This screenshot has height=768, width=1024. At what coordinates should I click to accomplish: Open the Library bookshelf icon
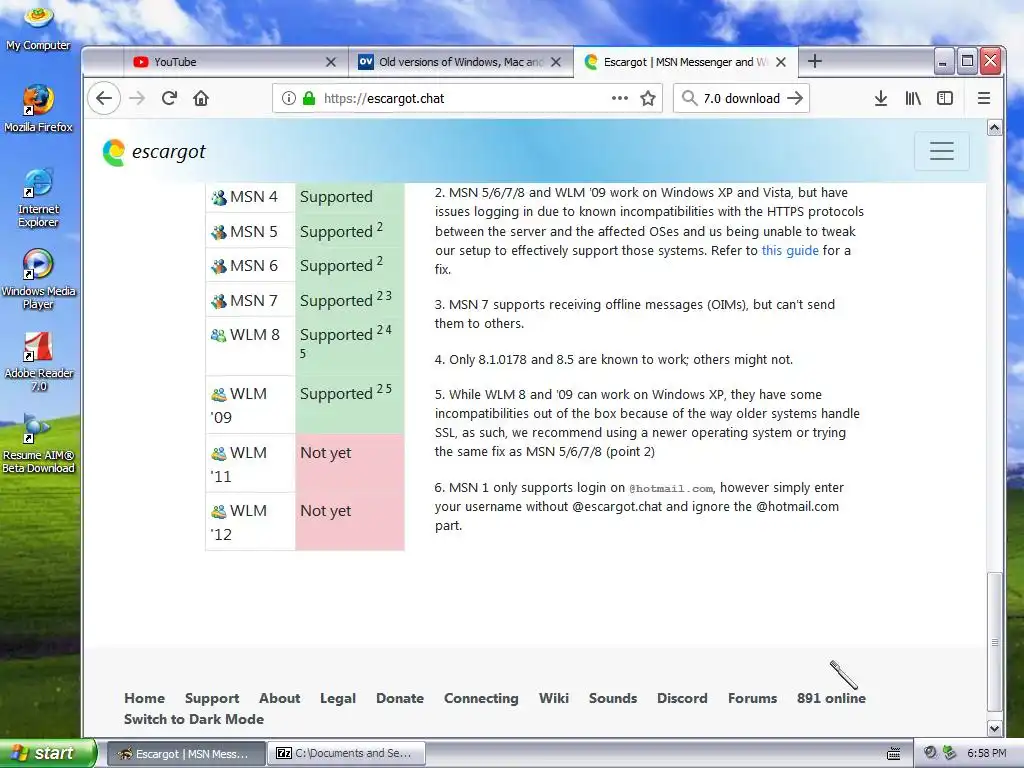tap(913, 99)
